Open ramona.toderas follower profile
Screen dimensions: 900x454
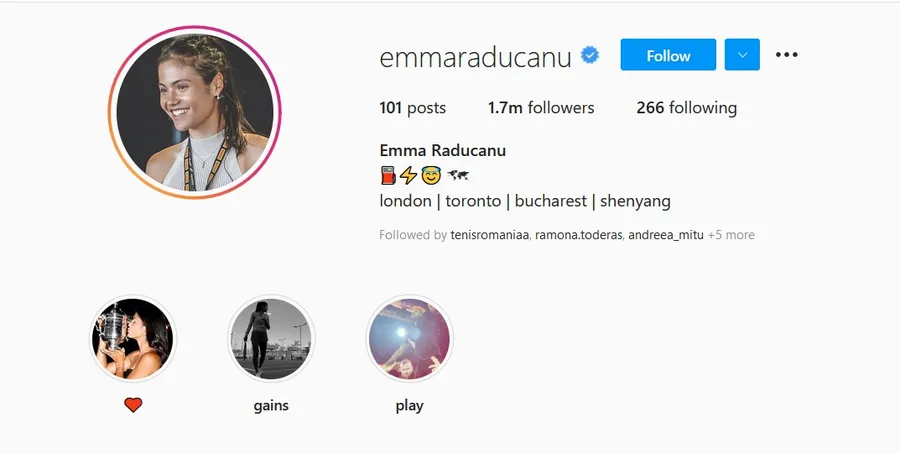click(579, 235)
